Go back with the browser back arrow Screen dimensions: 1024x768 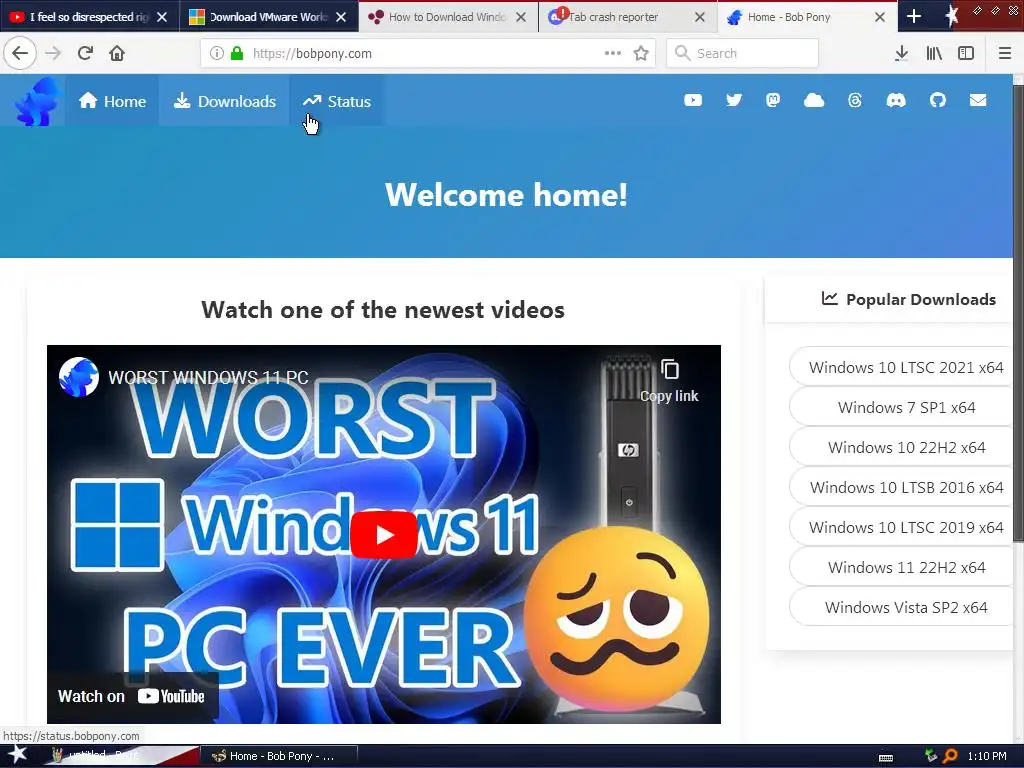point(20,53)
